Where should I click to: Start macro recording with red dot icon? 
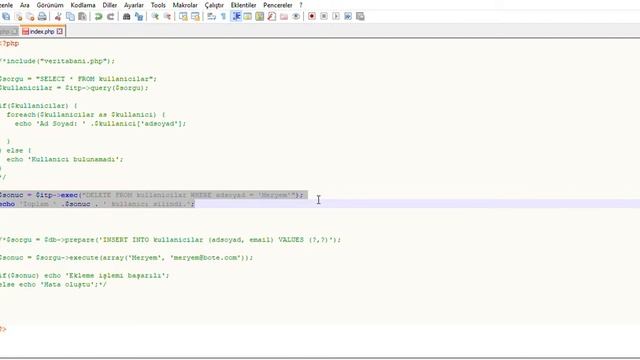(312, 16)
